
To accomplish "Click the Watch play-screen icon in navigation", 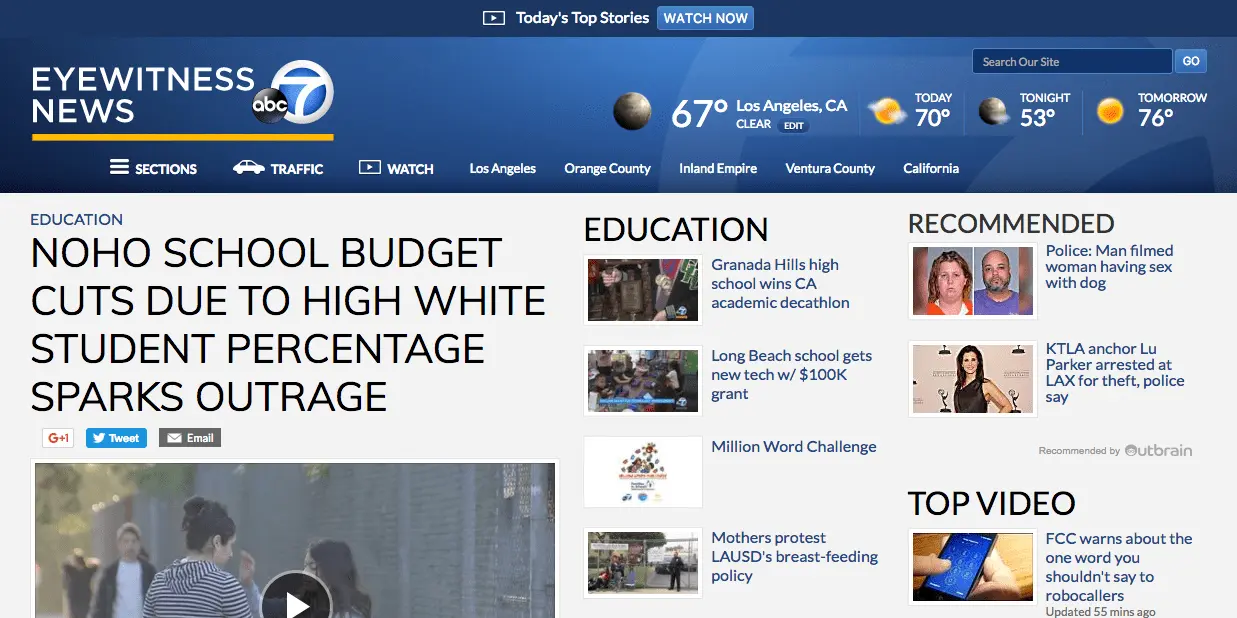I will pos(370,167).
